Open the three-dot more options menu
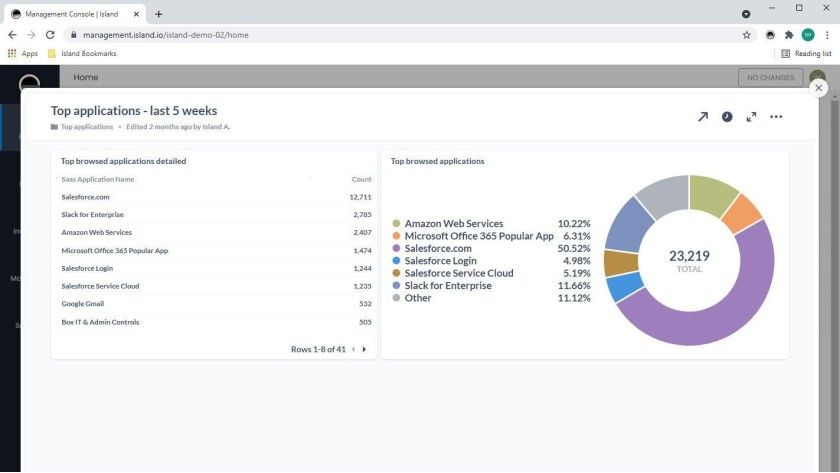This screenshot has width=840, height=473. 776,117
